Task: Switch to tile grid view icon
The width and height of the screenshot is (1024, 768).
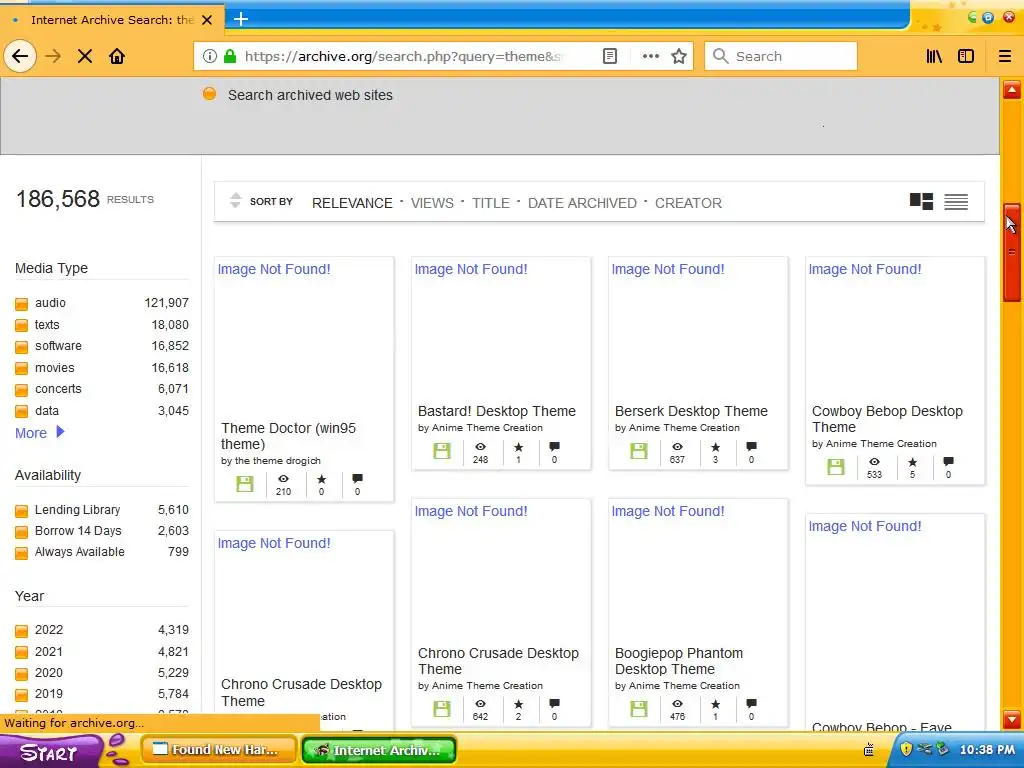Action: tap(921, 201)
